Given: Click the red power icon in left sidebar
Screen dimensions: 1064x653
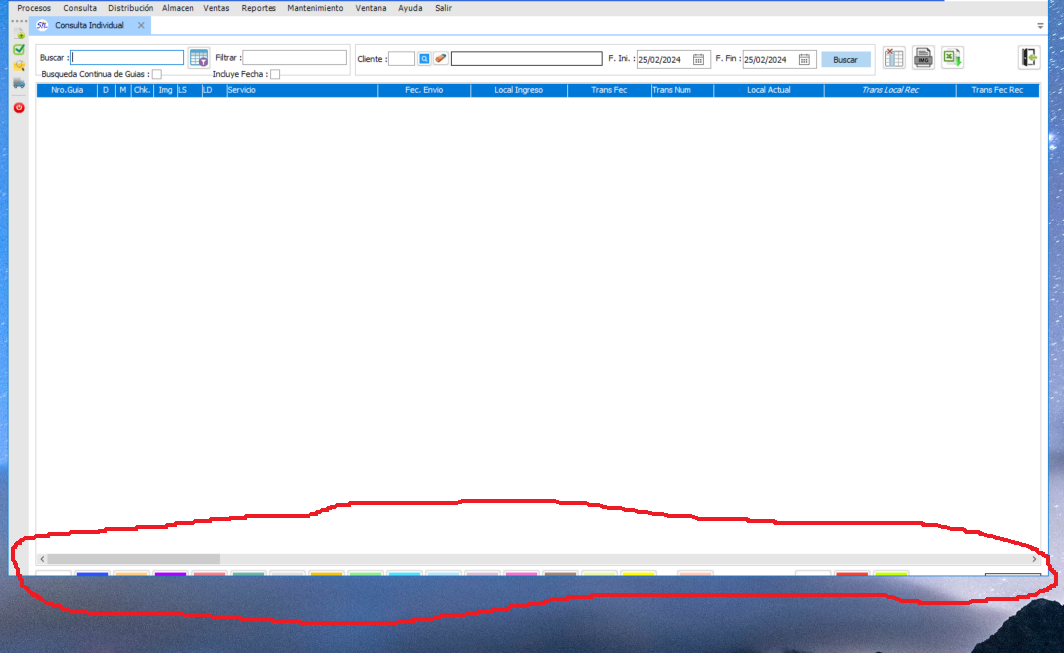Looking at the screenshot, I should (19, 107).
